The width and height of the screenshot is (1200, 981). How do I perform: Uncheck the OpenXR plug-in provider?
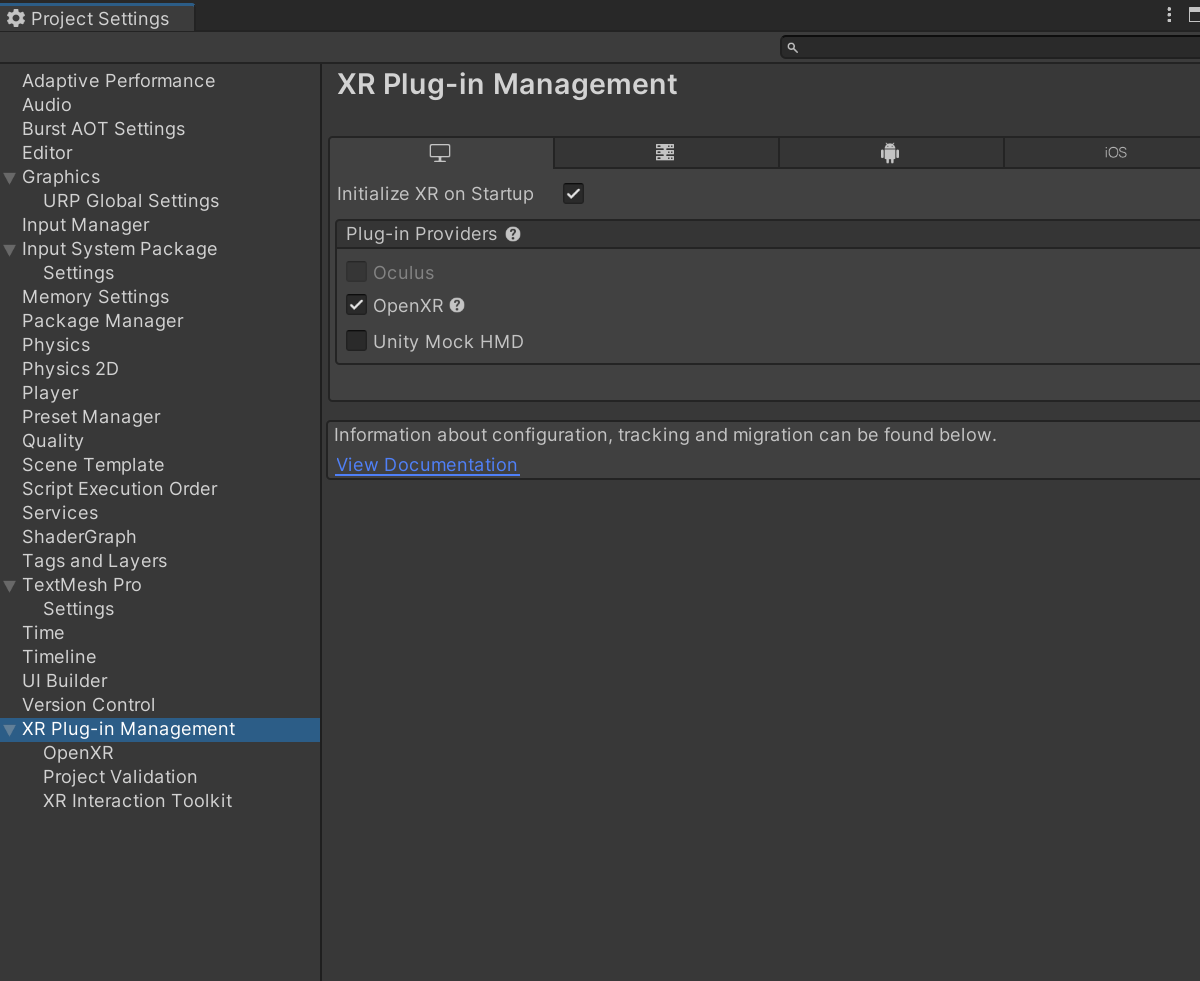pos(357,305)
